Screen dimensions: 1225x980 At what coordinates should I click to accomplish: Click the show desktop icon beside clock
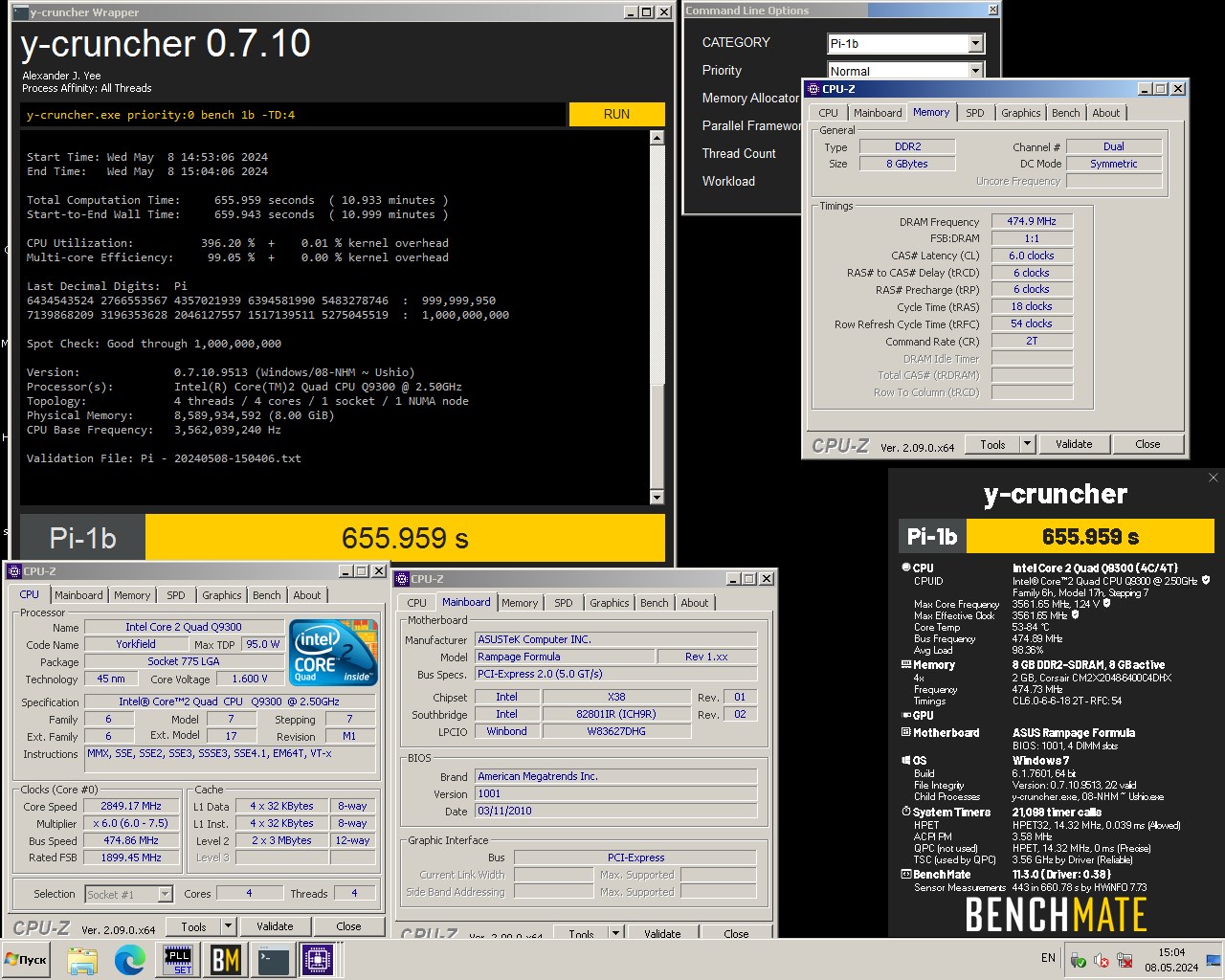click(1214, 960)
